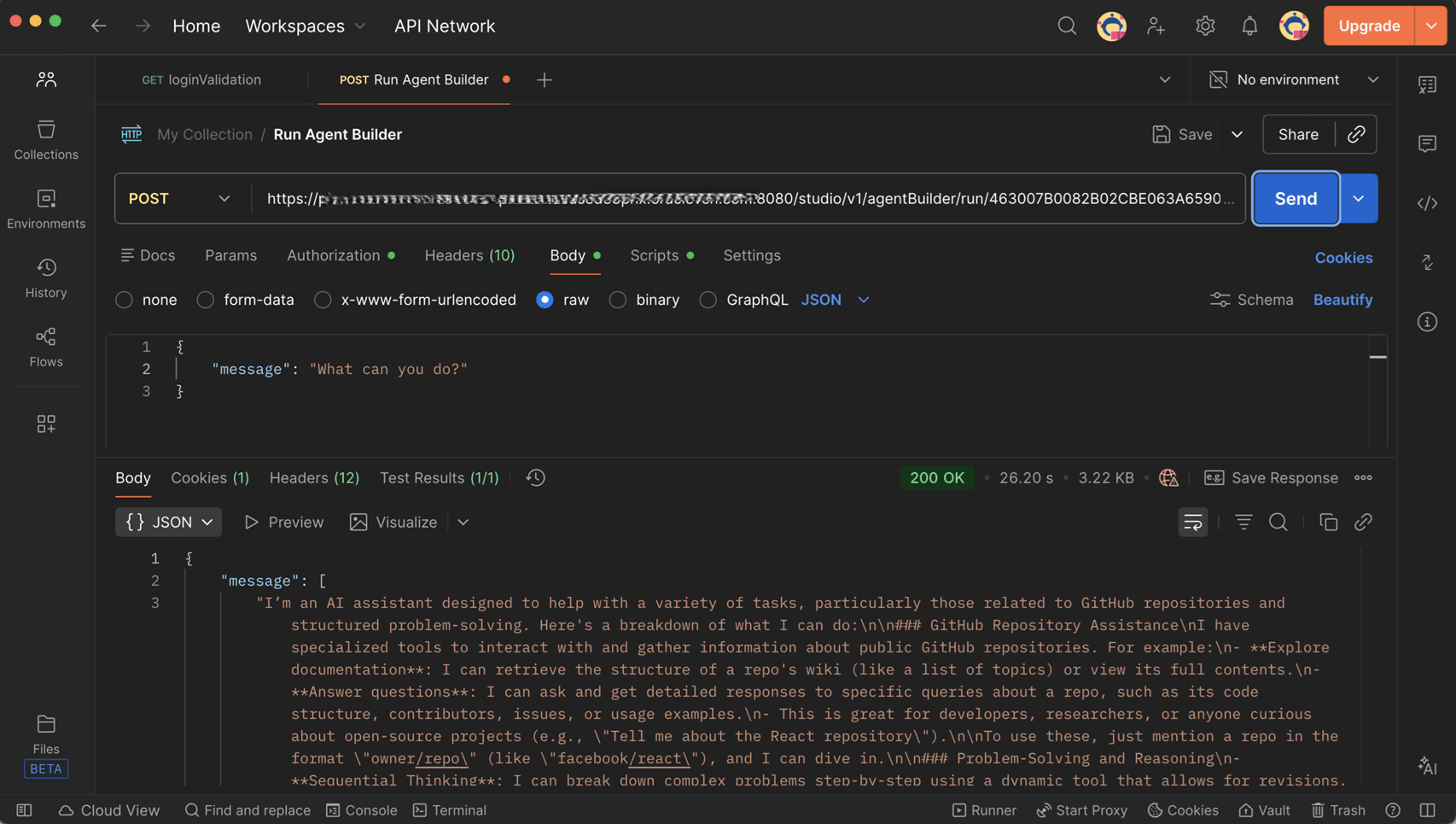
Task: Click the blue Send button
Action: 1295,198
